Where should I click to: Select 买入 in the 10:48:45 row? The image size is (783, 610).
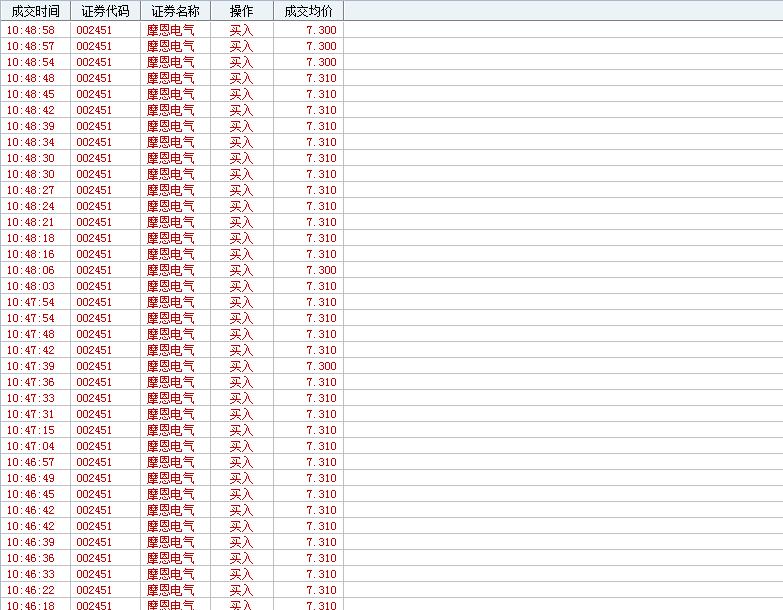tap(241, 94)
